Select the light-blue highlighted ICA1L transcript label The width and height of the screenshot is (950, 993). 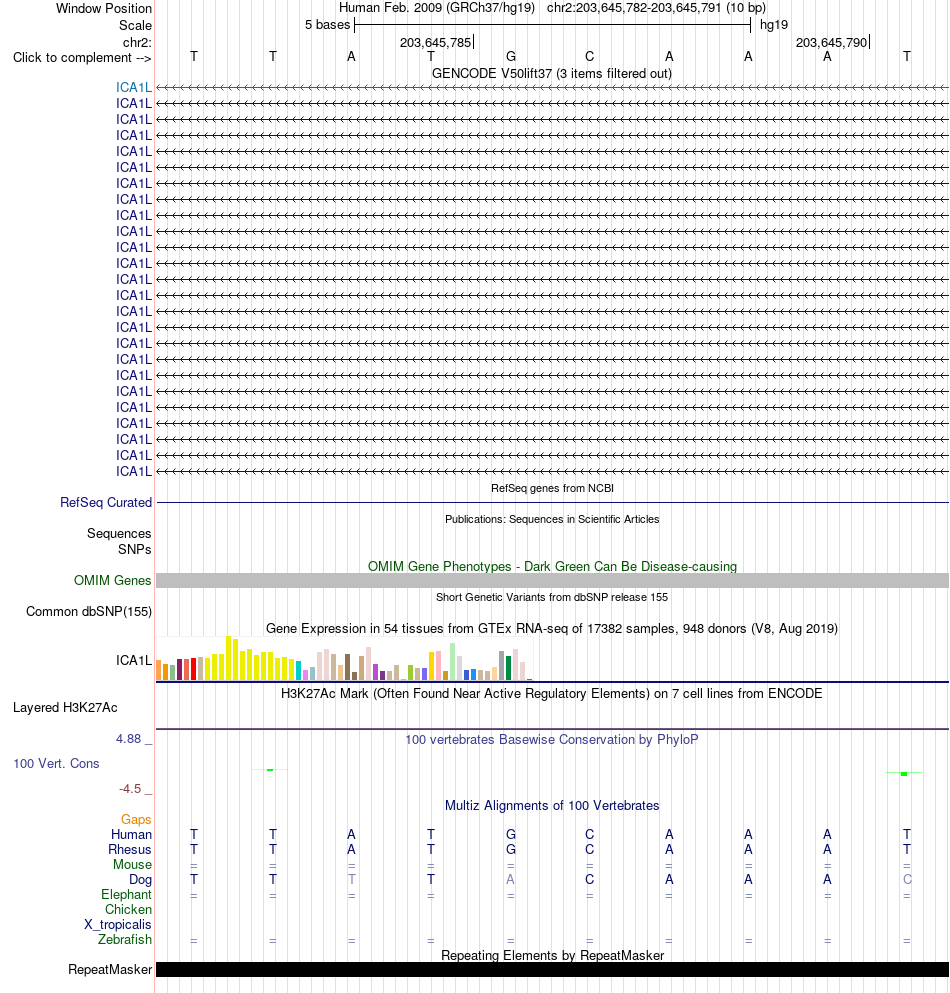(x=134, y=87)
